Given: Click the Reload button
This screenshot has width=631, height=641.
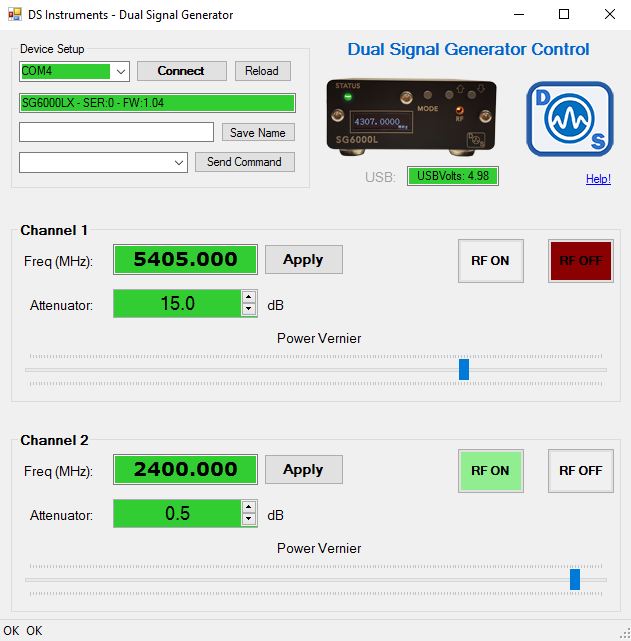Looking at the screenshot, I should coord(263,71).
